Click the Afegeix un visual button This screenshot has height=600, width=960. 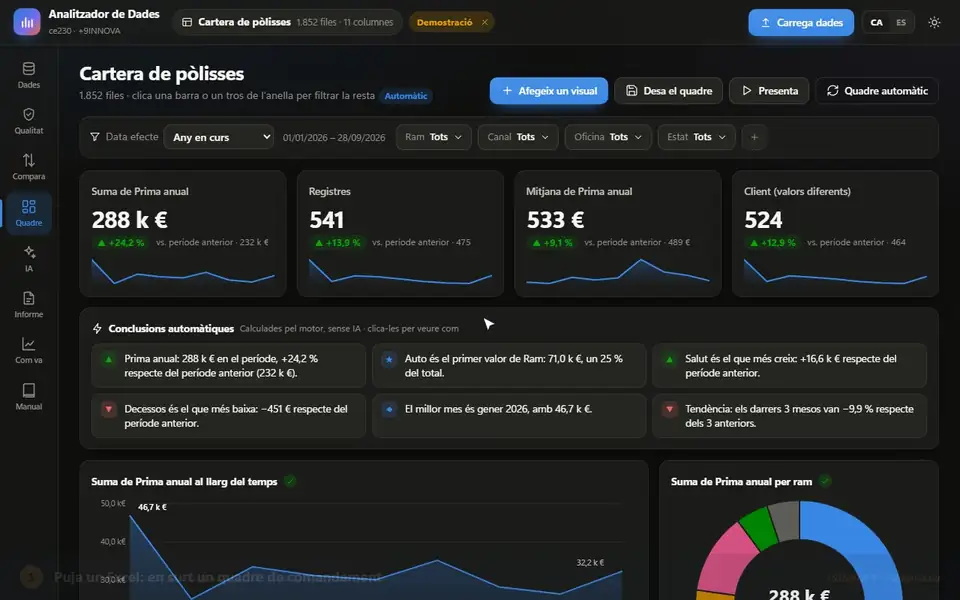(549, 91)
